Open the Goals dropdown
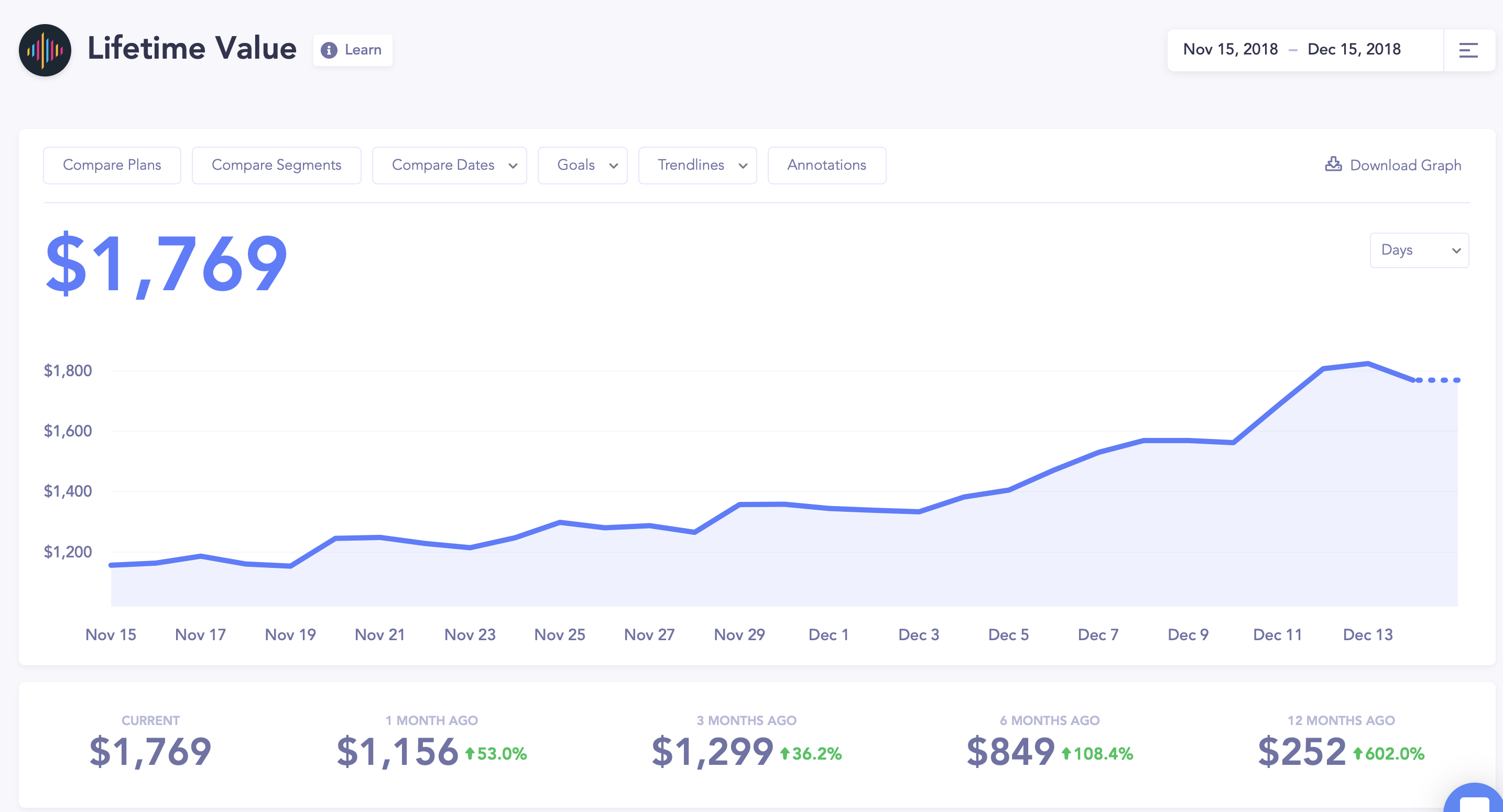Screen dimensions: 1503x812 582,166
